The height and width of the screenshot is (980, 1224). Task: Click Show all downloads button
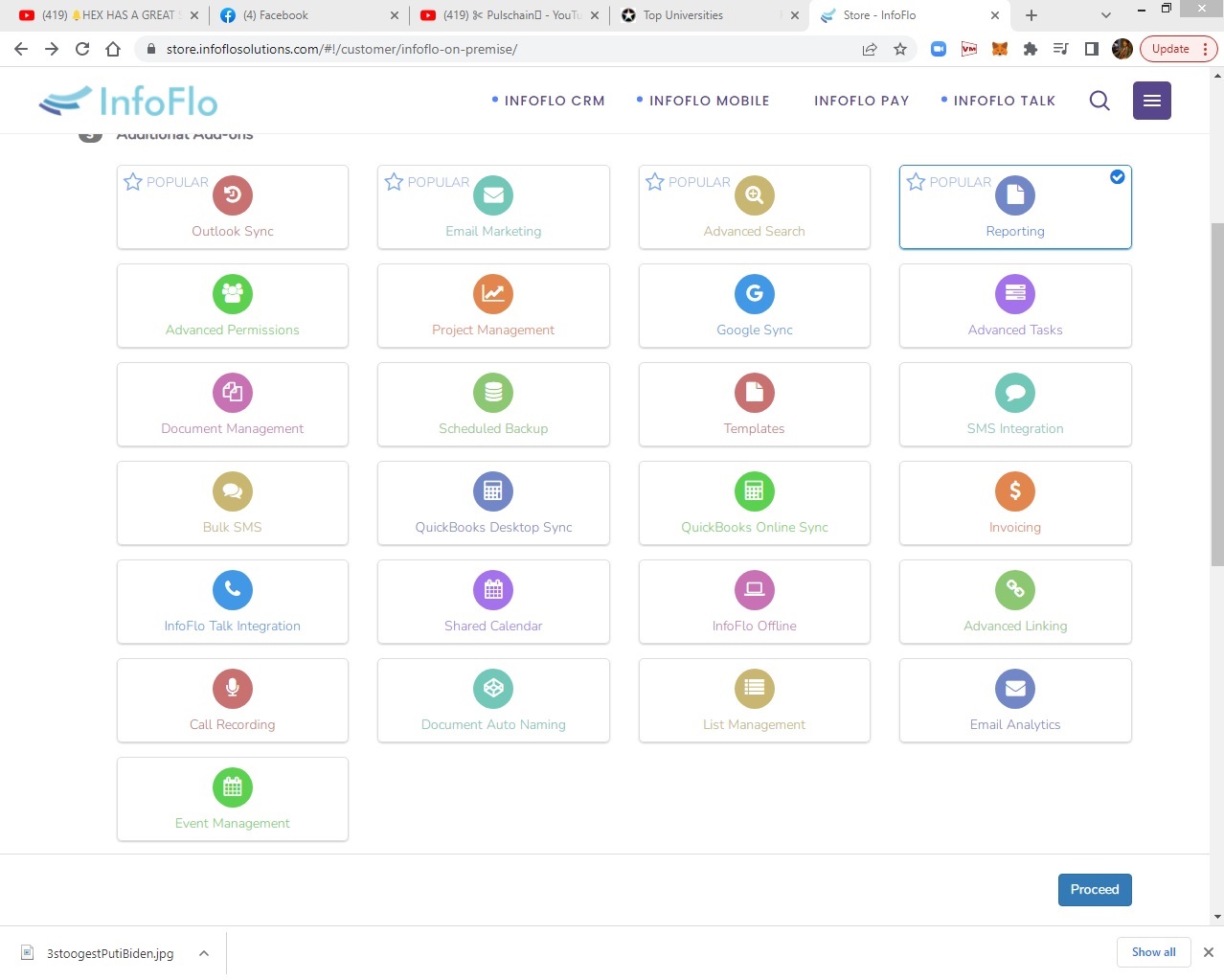click(x=1153, y=952)
